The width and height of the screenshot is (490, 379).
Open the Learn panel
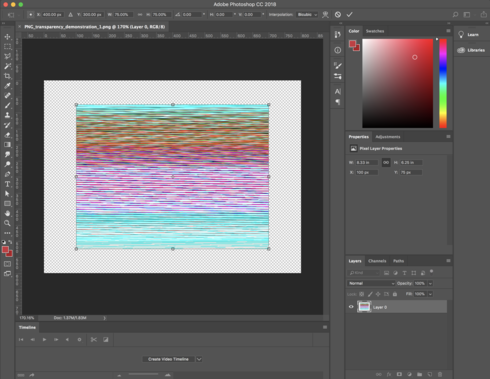click(x=469, y=35)
